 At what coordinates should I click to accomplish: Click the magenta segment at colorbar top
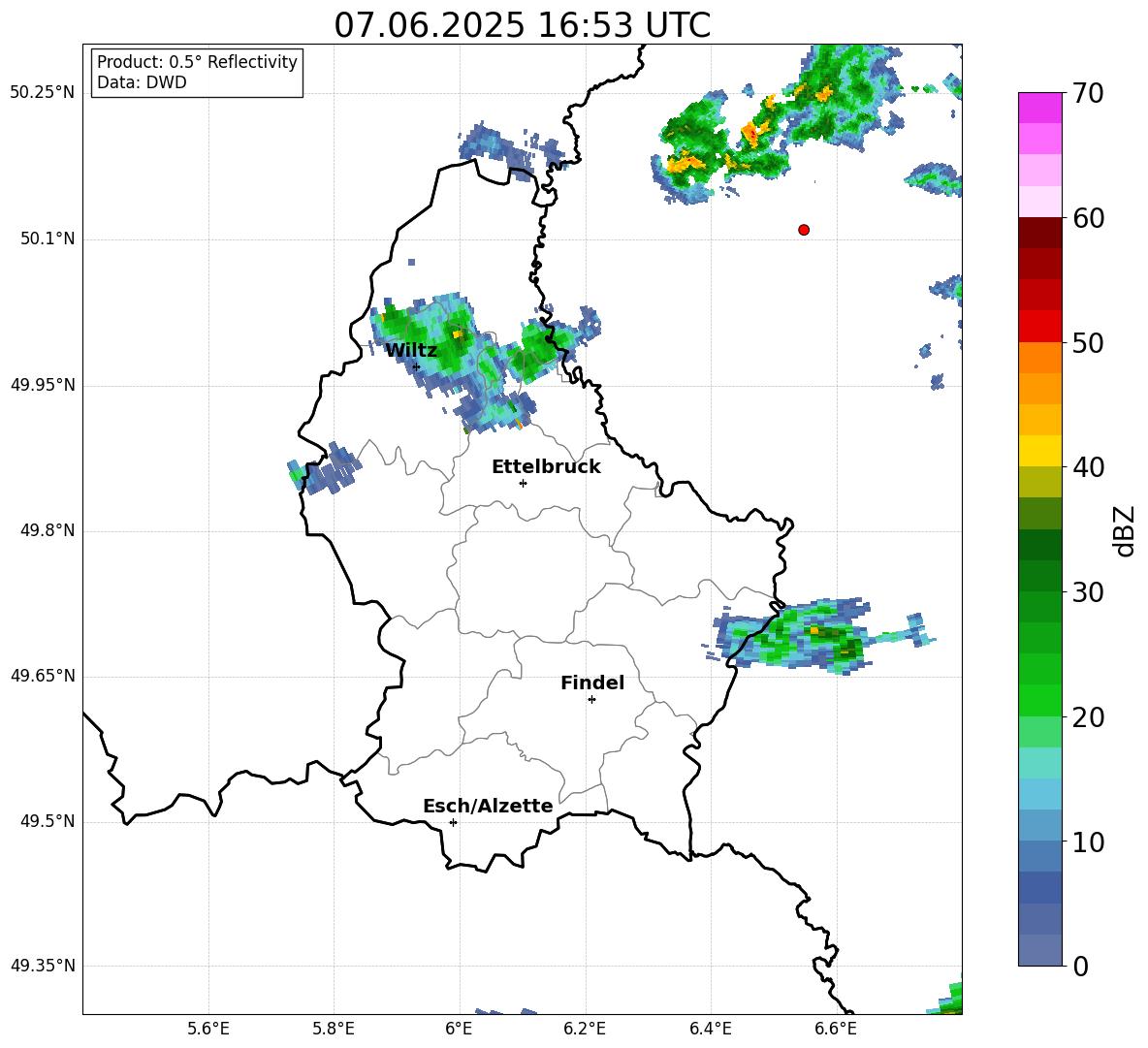pos(1040,108)
